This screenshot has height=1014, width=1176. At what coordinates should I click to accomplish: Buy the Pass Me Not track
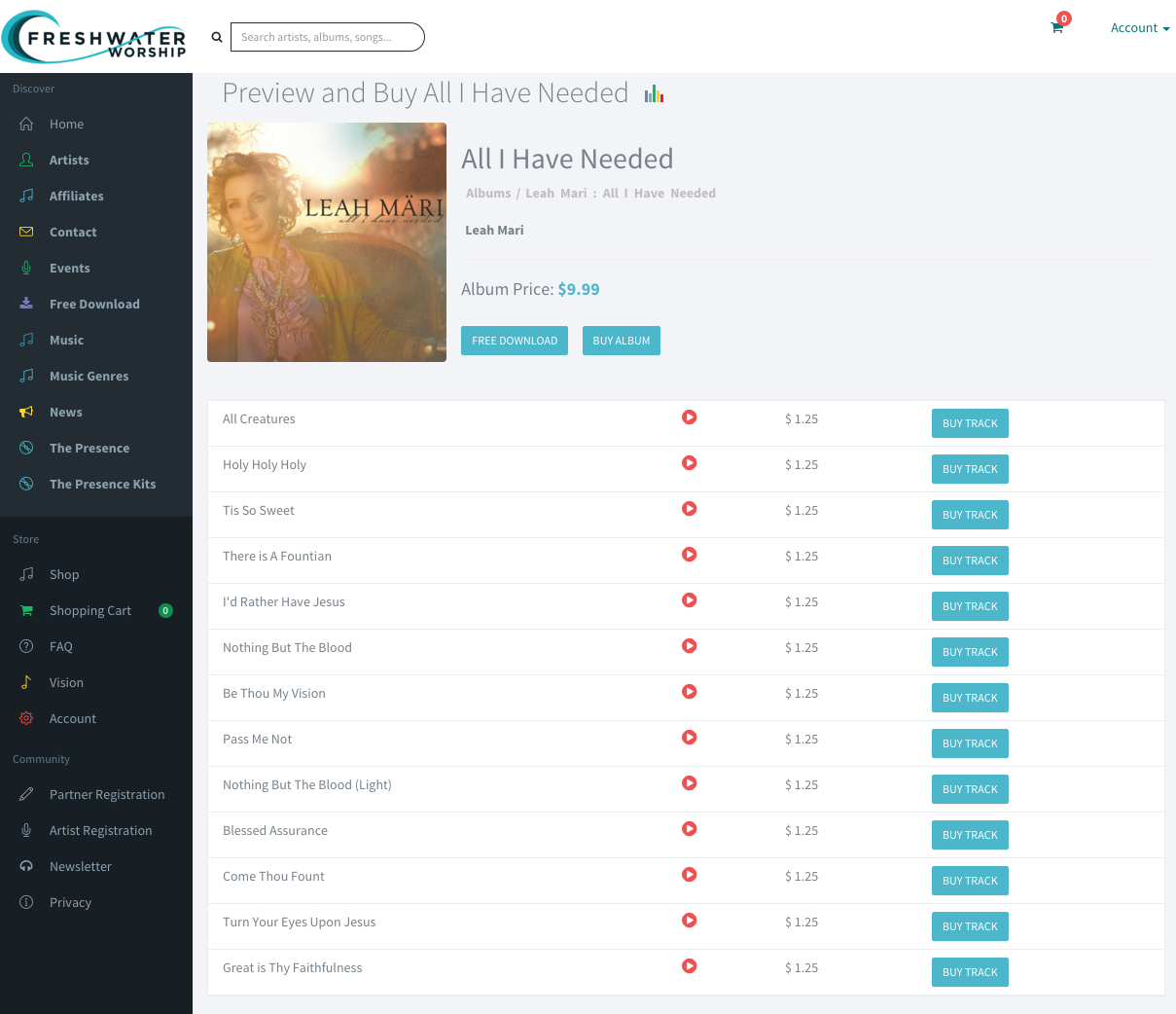click(970, 743)
